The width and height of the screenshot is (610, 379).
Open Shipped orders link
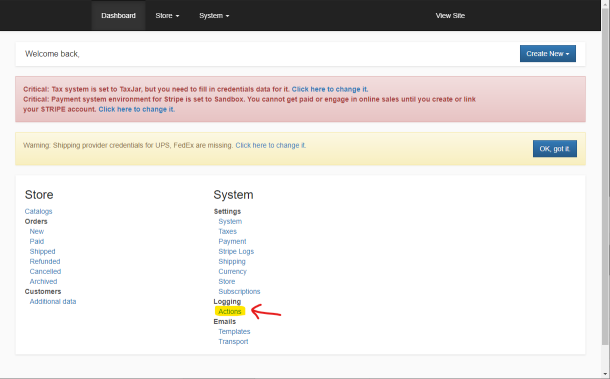(42, 251)
